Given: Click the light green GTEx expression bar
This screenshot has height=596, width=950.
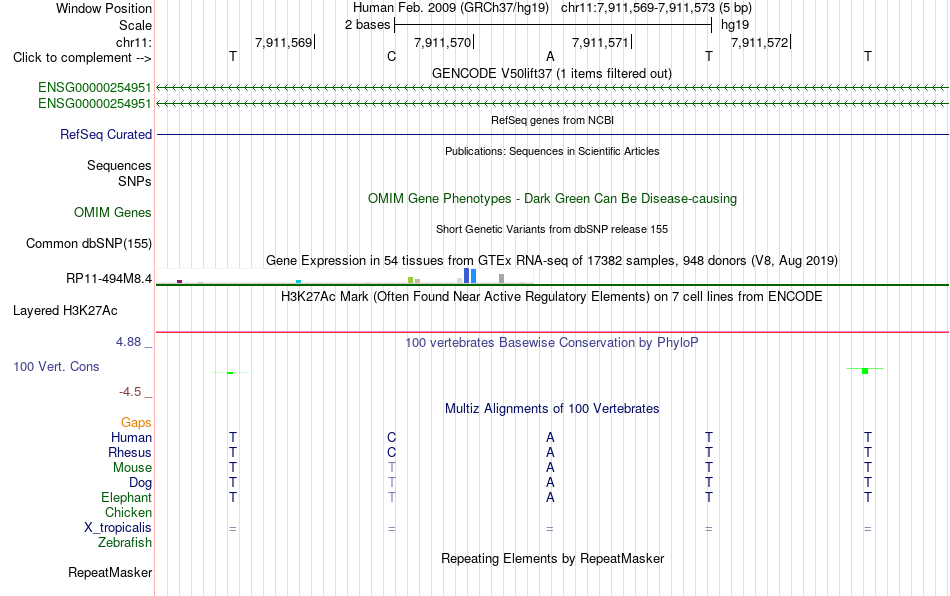Looking at the screenshot, I should pos(411,280).
